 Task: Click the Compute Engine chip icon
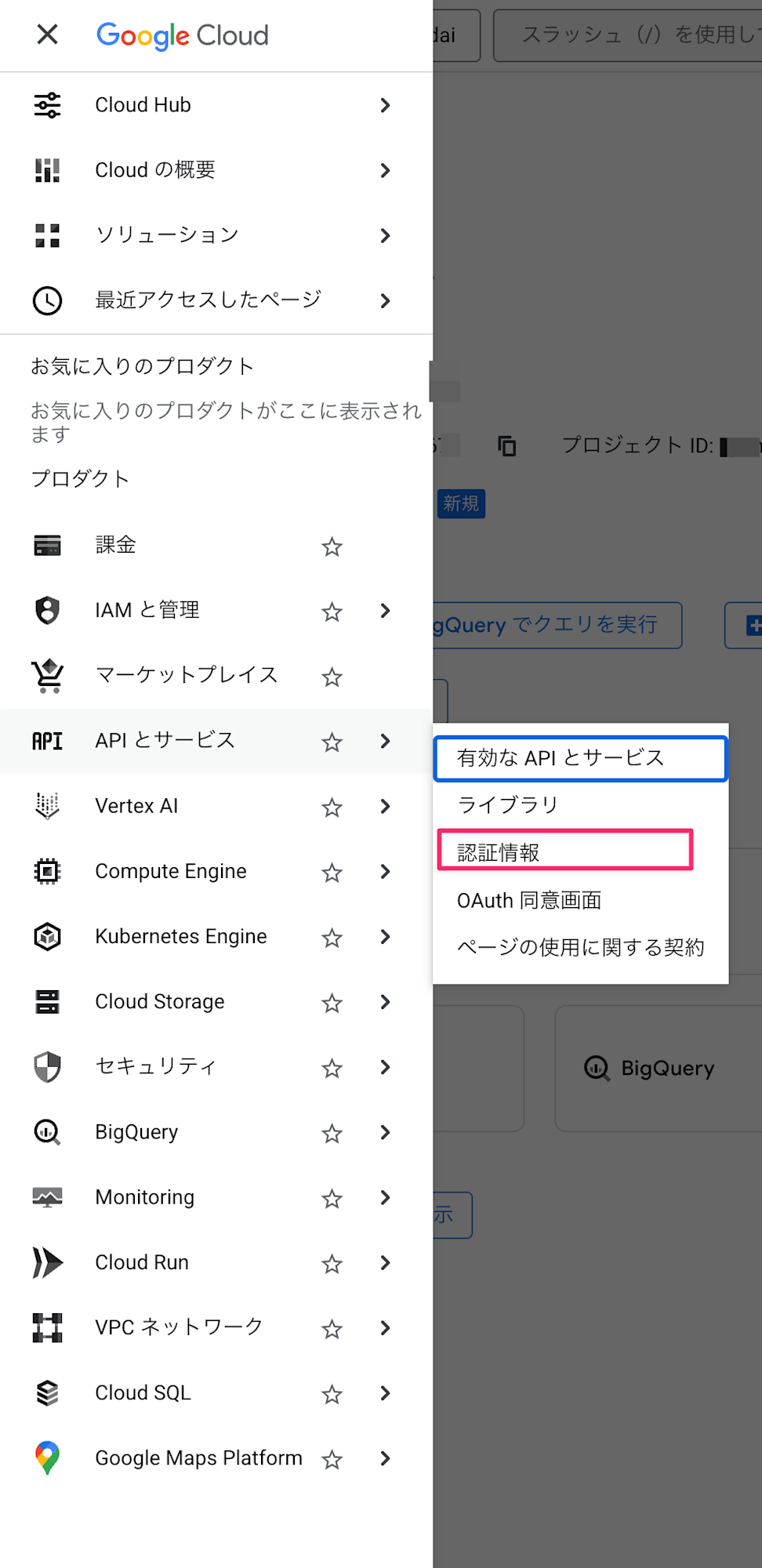point(47,871)
